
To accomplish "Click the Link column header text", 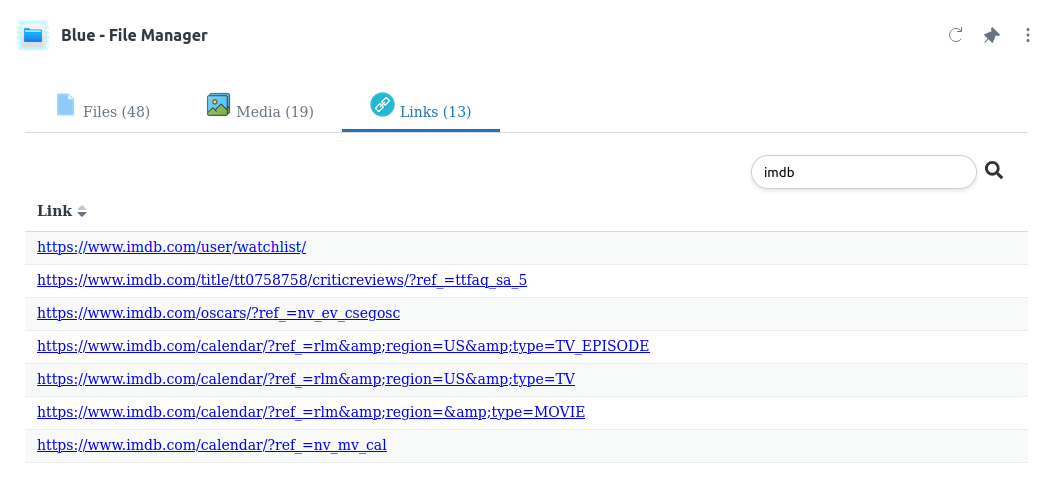I will (54, 211).
